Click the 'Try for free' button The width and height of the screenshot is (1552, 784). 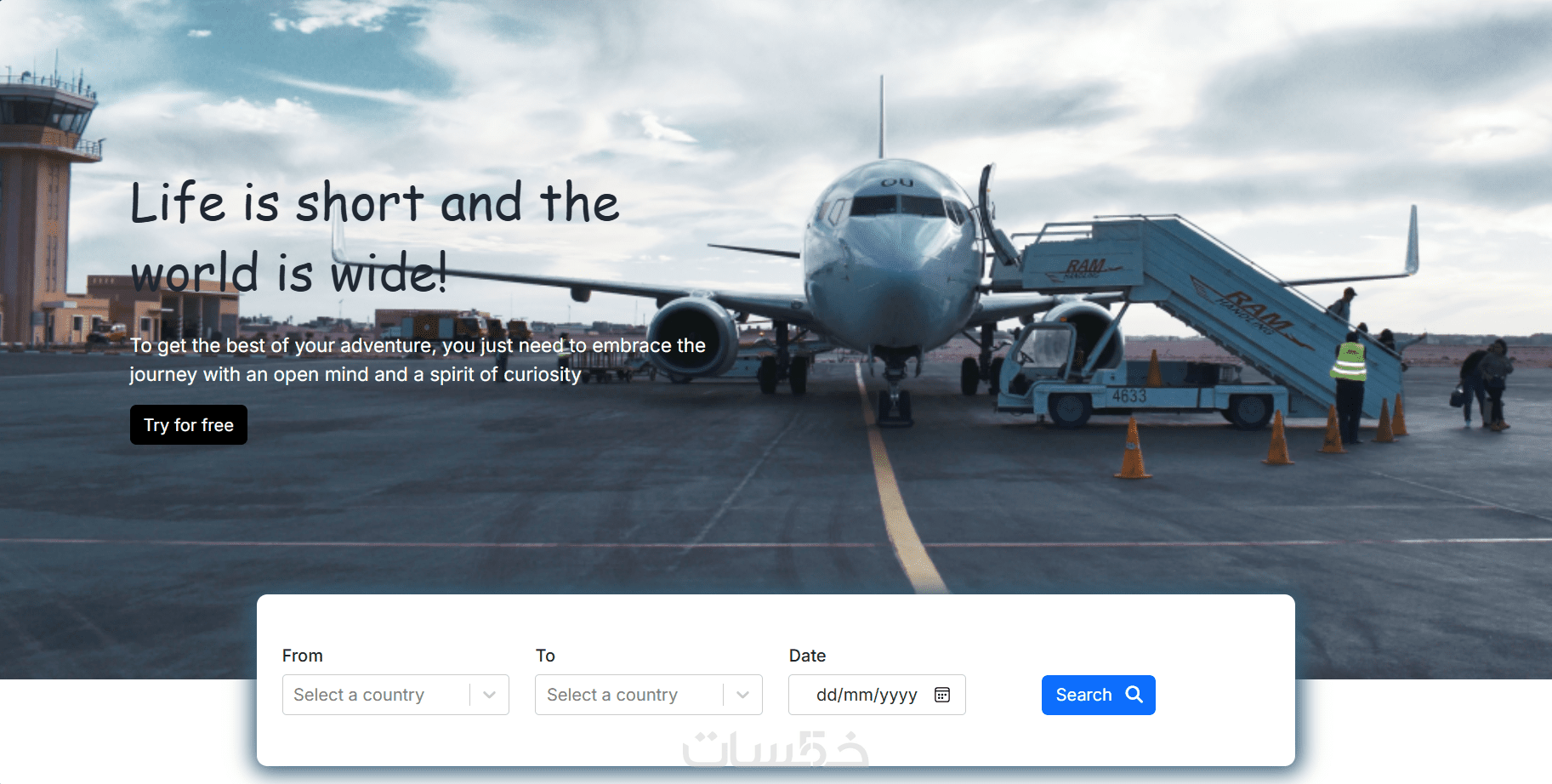pyautogui.click(x=189, y=424)
